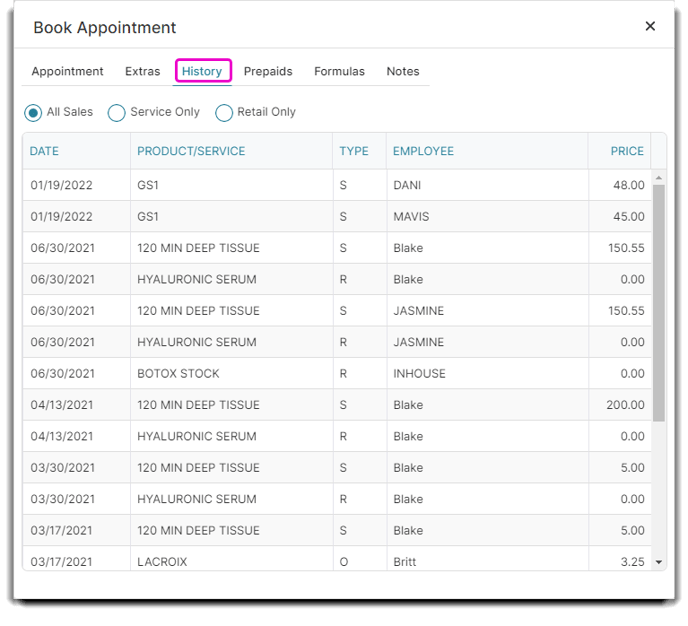Go to the Prepaids tab

[x=268, y=71]
